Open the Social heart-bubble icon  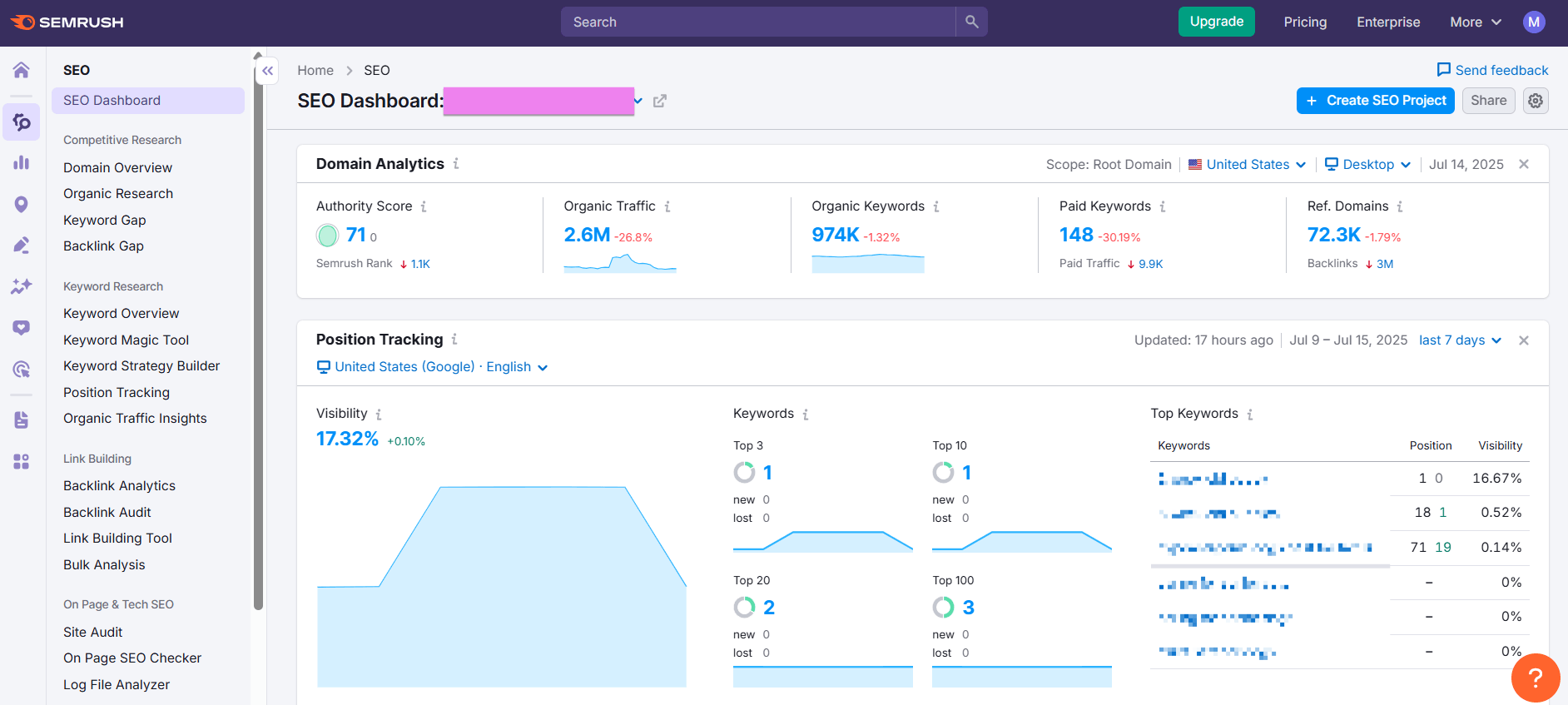(x=22, y=328)
